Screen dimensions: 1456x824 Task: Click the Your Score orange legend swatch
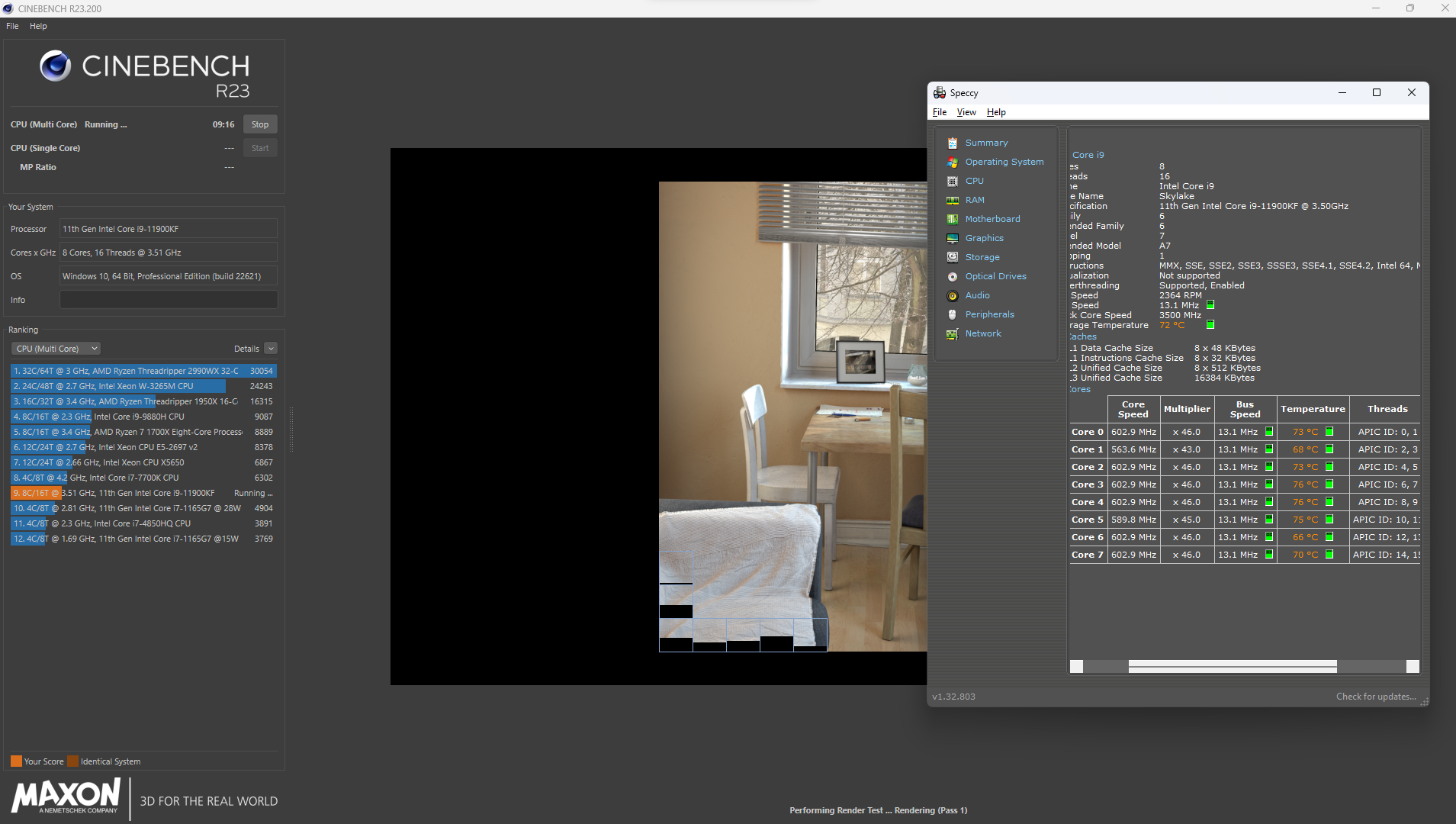click(x=16, y=761)
